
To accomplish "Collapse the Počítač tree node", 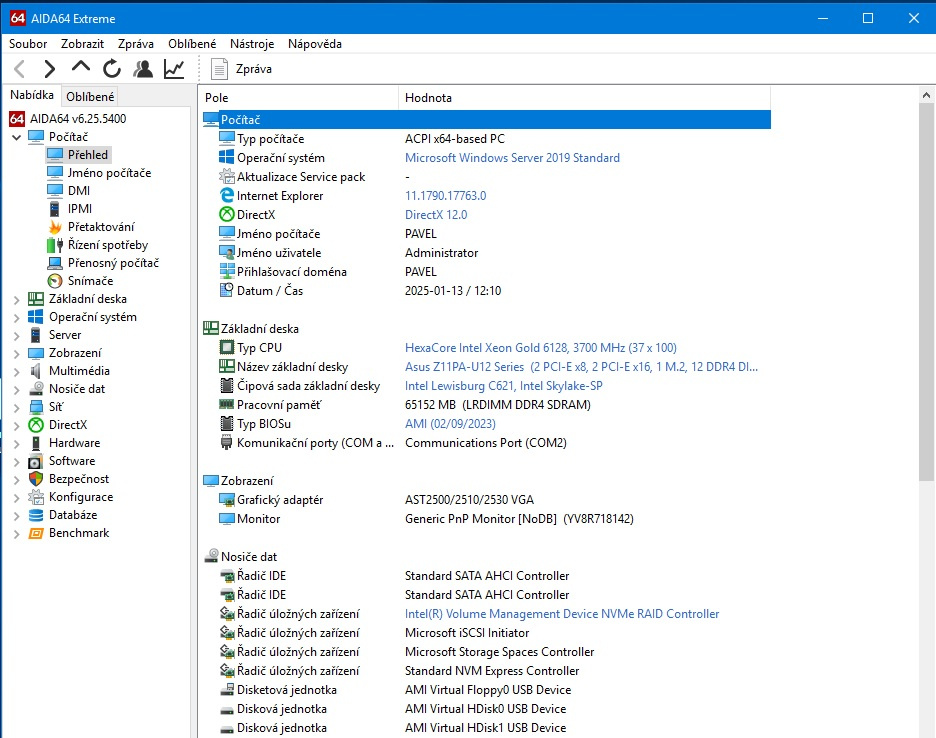I will pos(17,137).
